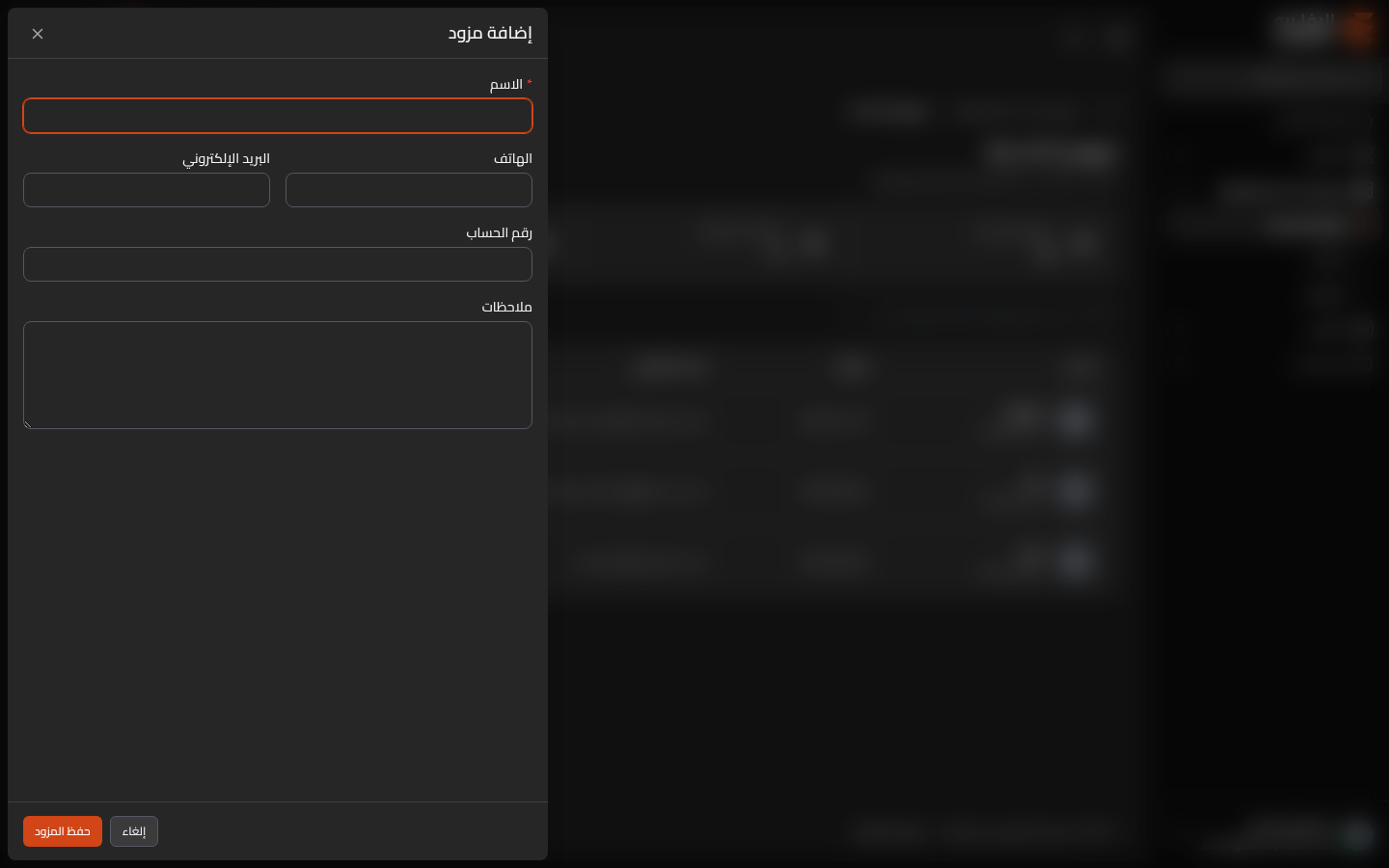
Task: Cancel with the إلغاء button
Action: point(134,831)
